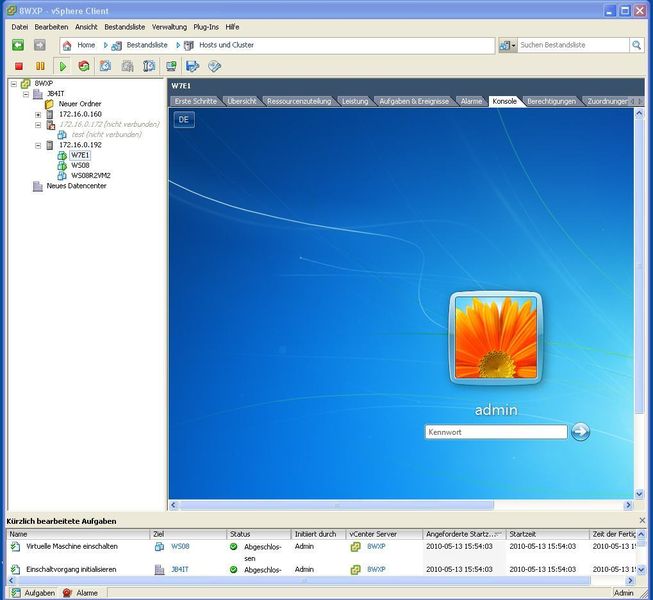This screenshot has height=600, width=653.
Task: Open the Aufgaben status bar button
Action: tap(33, 593)
